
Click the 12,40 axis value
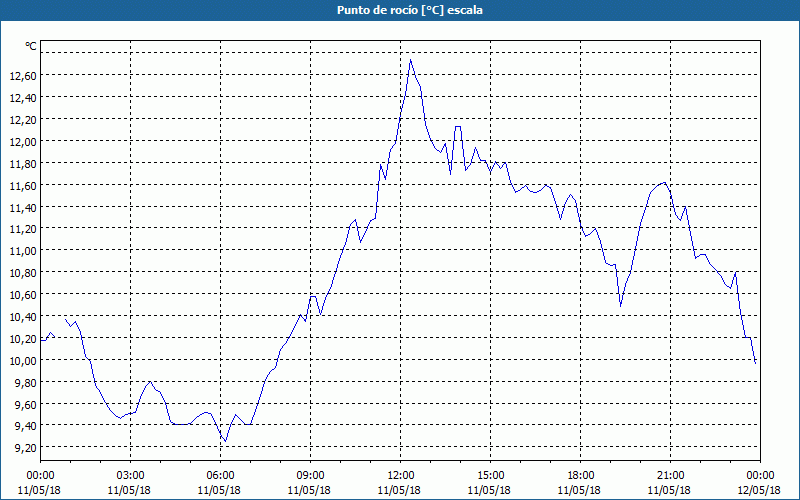(23, 97)
